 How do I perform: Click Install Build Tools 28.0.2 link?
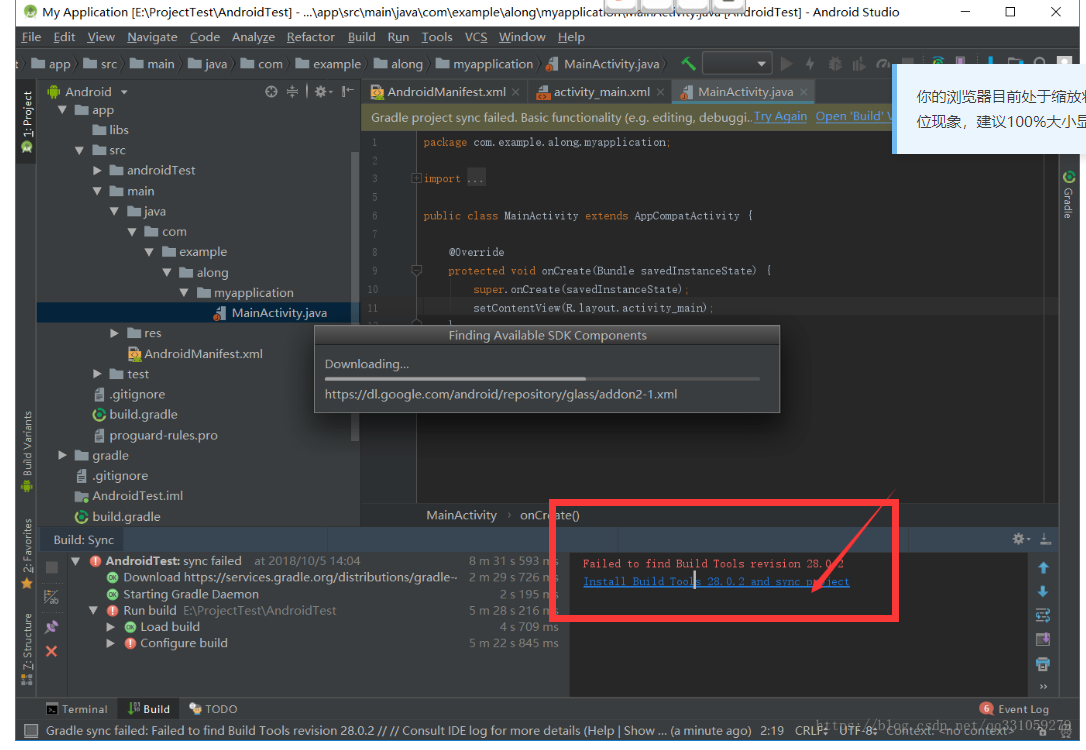pyautogui.click(x=716, y=582)
